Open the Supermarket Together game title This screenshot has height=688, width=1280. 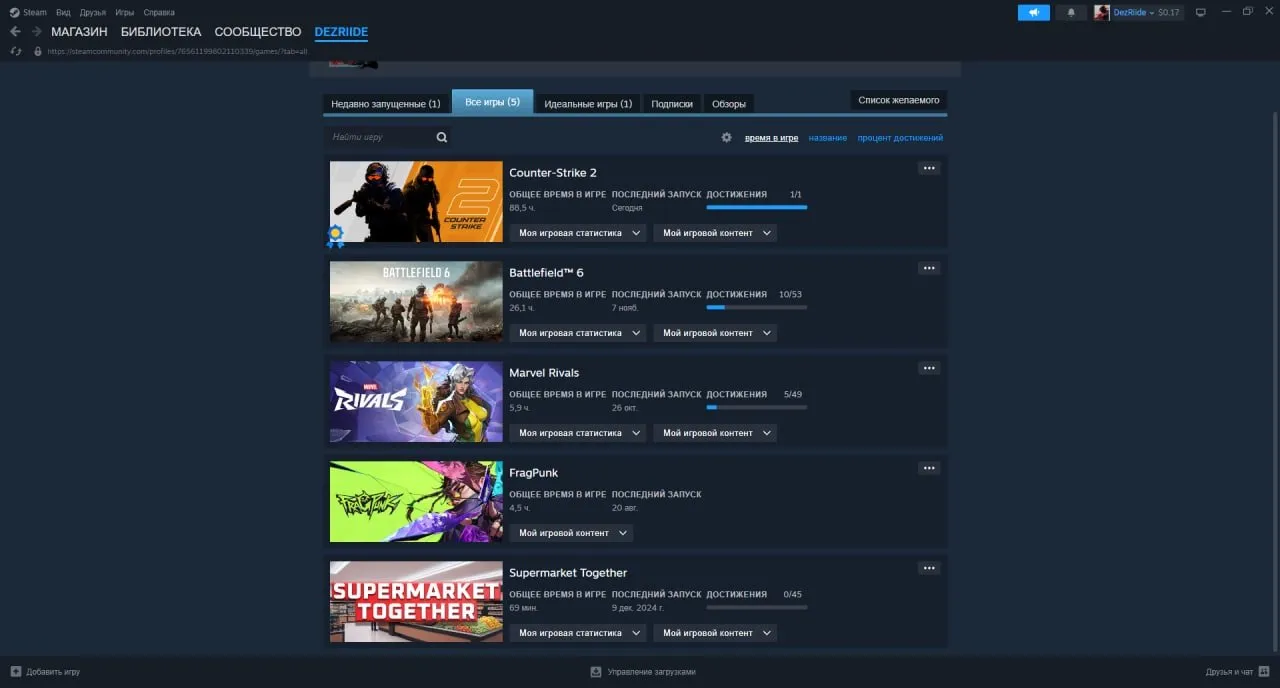[x=568, y=573]
